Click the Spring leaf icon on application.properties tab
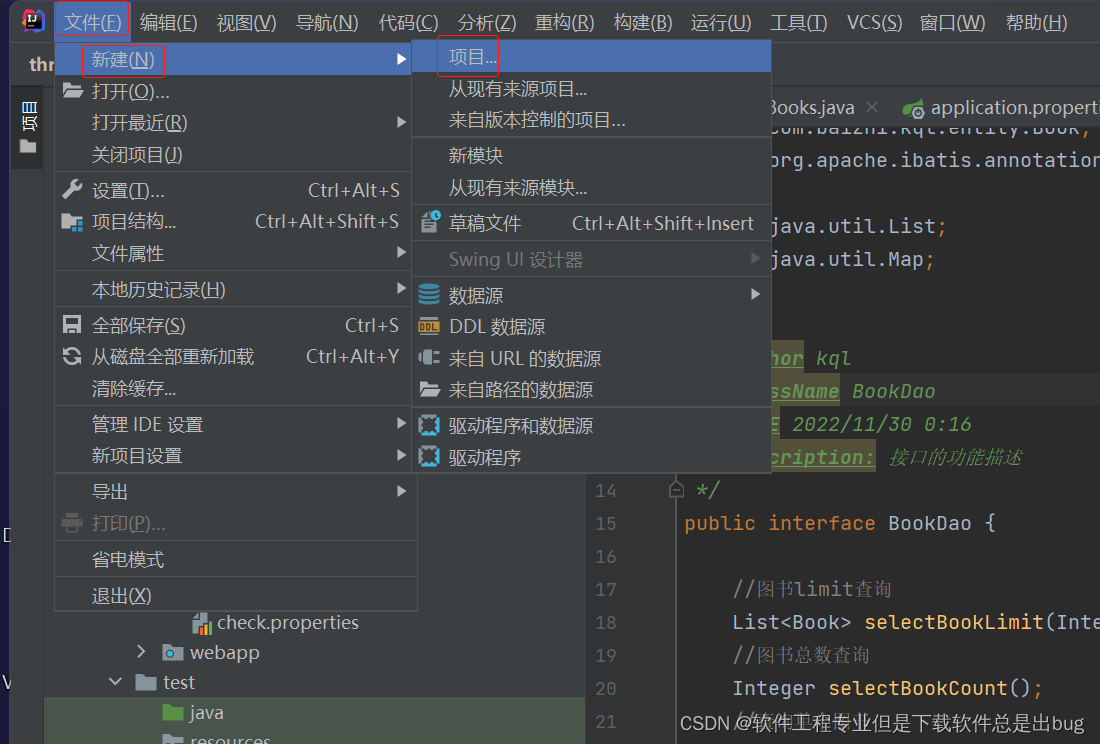 pyautogui.click(x=914, y=106)
